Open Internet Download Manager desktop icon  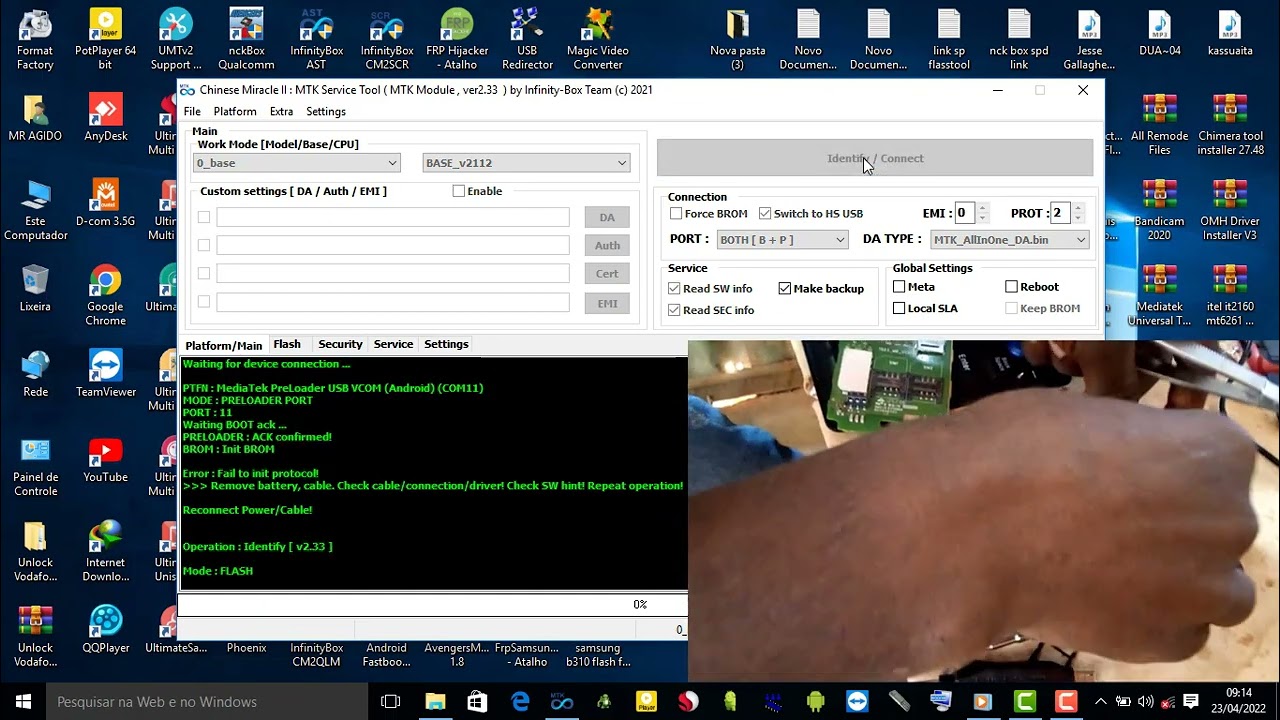click(x=105, y=552)
